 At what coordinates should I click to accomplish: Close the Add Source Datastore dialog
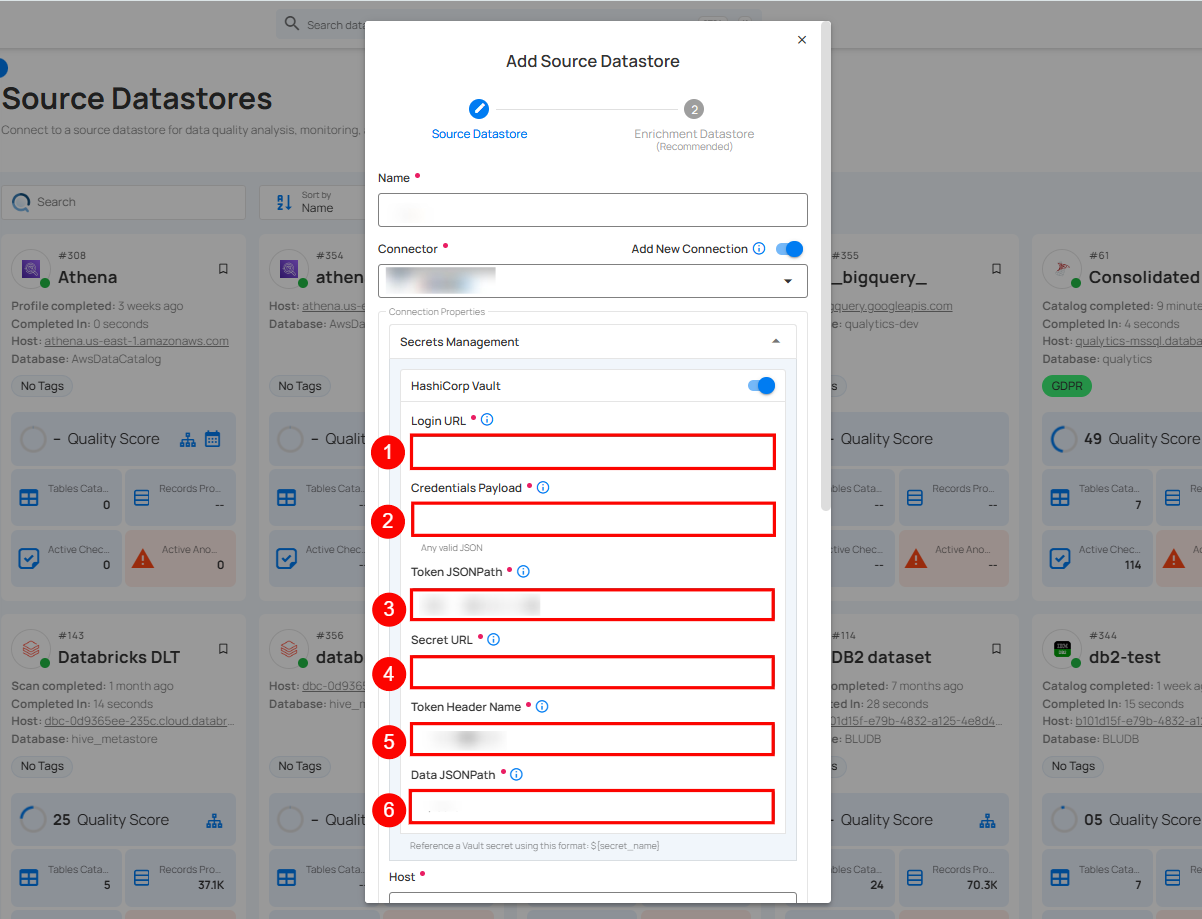[801, 40]
